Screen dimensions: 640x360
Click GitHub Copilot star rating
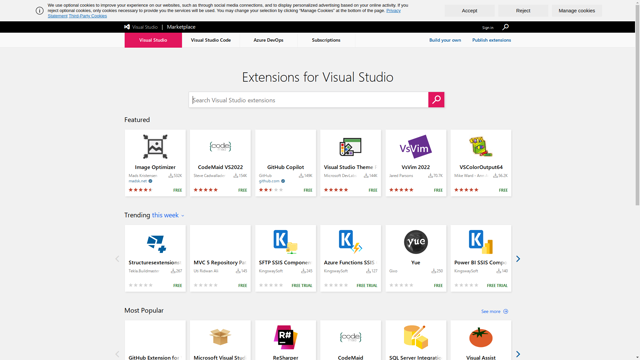pyautogui.click(x=271, y=190)
